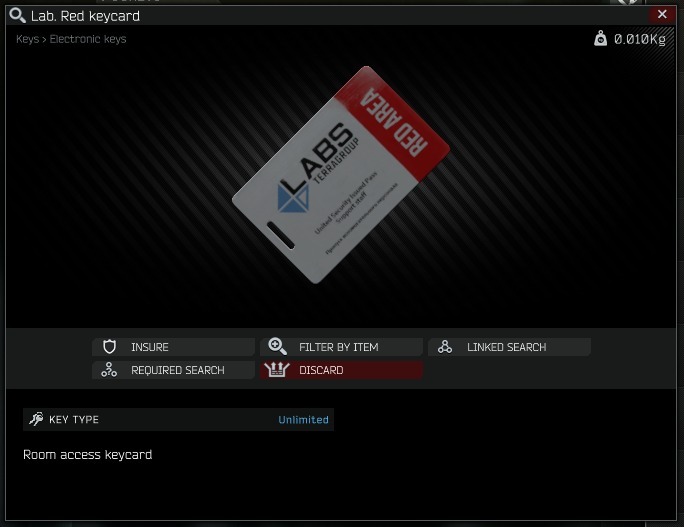
Task: Click the Labs Red Area keycard preview
Action: click(341, 175)
